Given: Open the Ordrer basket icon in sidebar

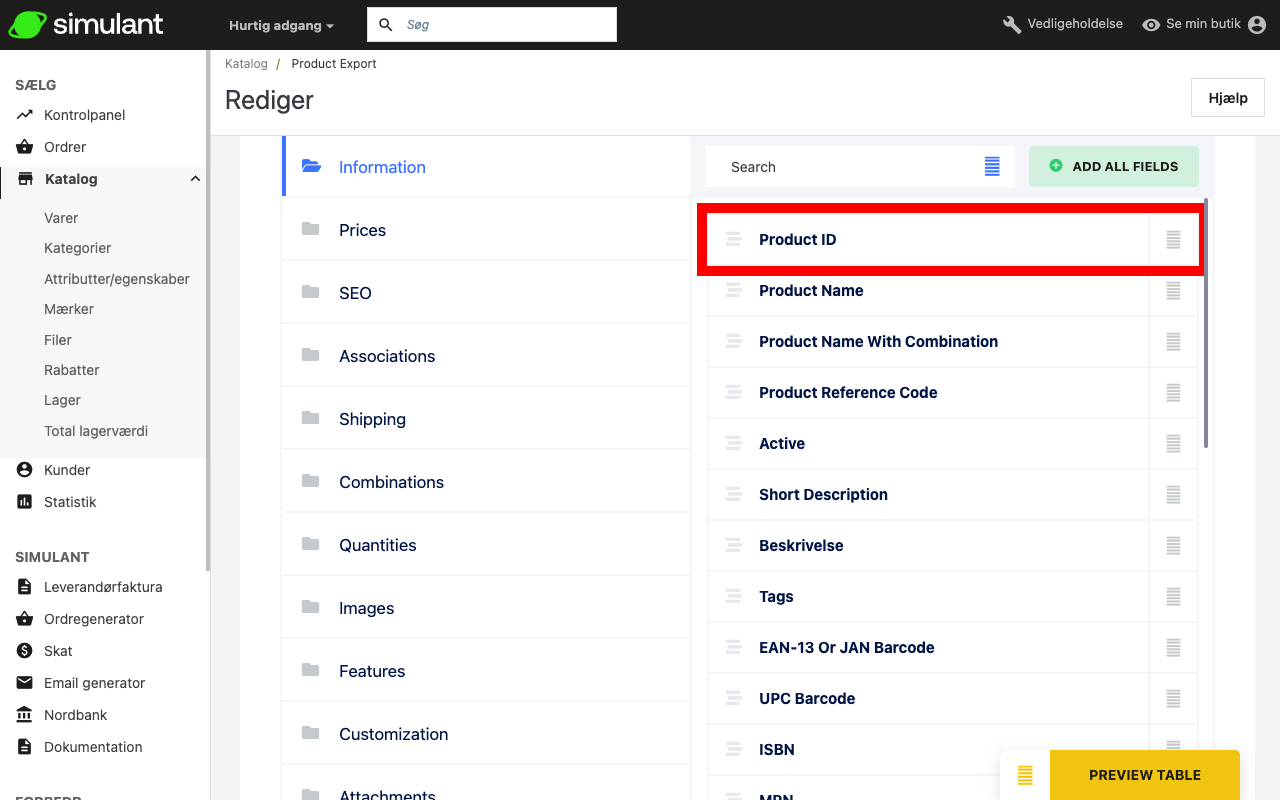Looking at the screenshot, I should click(x=25, y=147).
